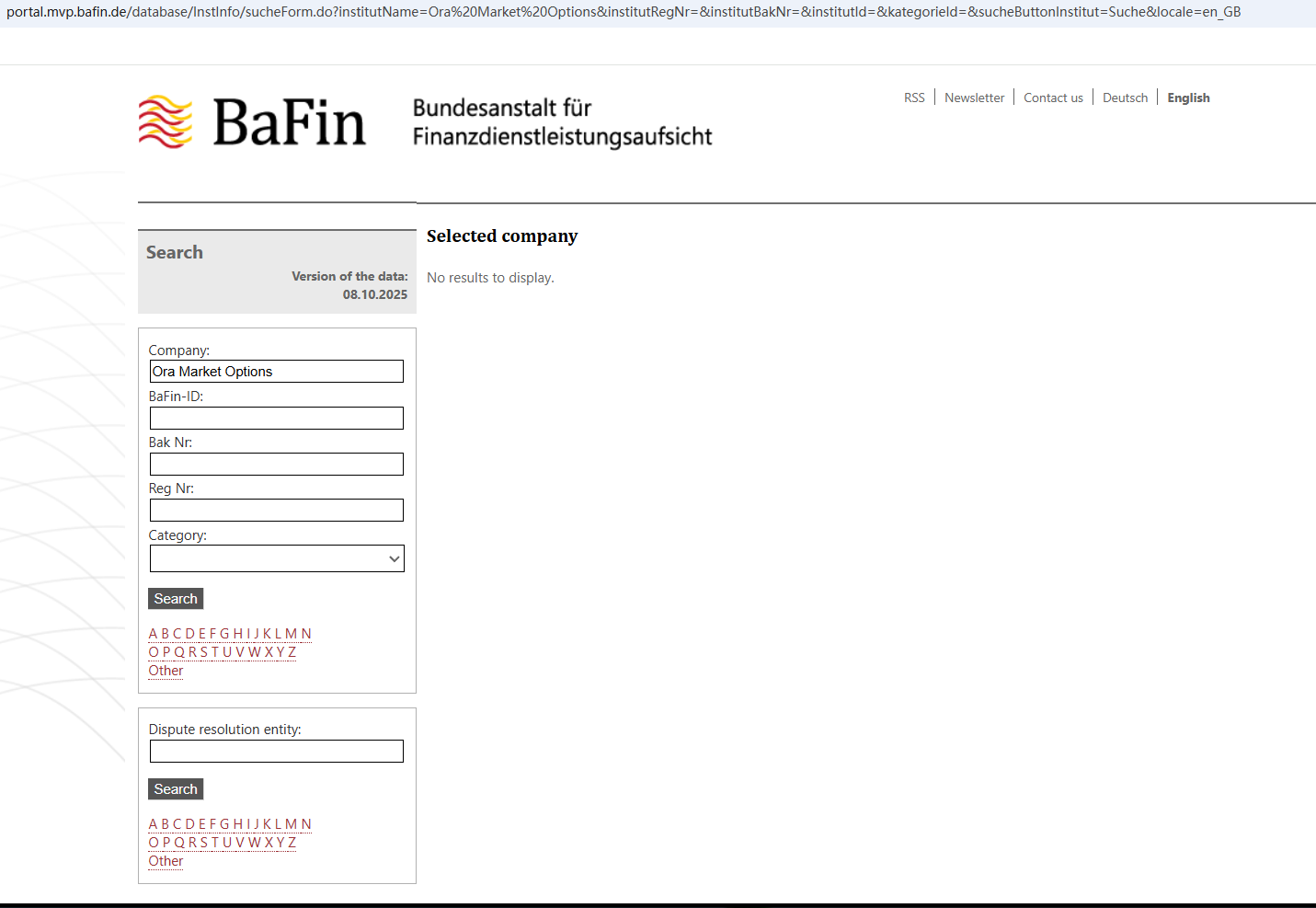
Task: Click into the BaFin-ID field
Action: pyautogui.click(x=277, y=418)
